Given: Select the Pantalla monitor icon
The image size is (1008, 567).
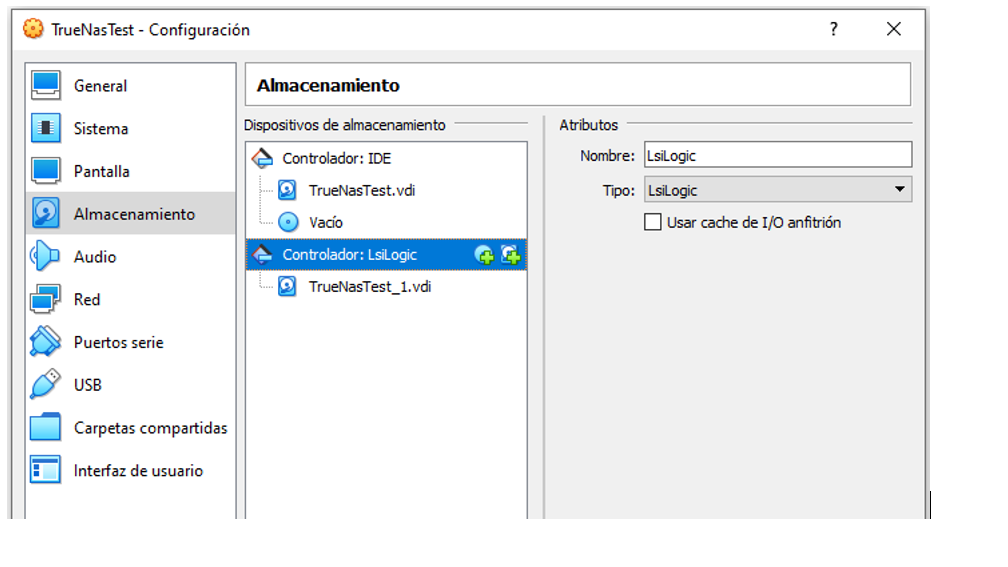Looking at the screenshot, I should (46, 171).
